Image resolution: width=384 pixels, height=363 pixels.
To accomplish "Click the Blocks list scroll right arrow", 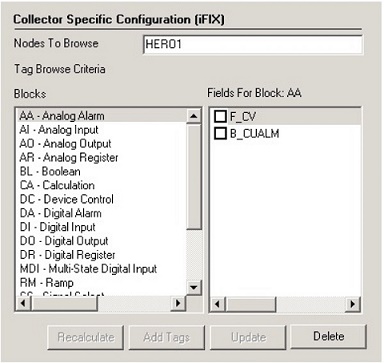I will 178,303.
